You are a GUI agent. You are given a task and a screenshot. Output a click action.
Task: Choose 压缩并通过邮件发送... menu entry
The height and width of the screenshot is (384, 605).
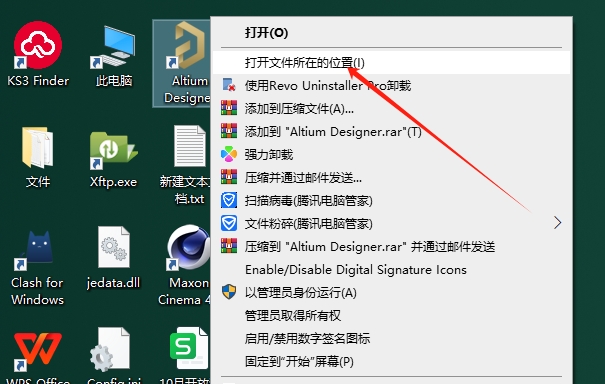[x=391, y=177]
